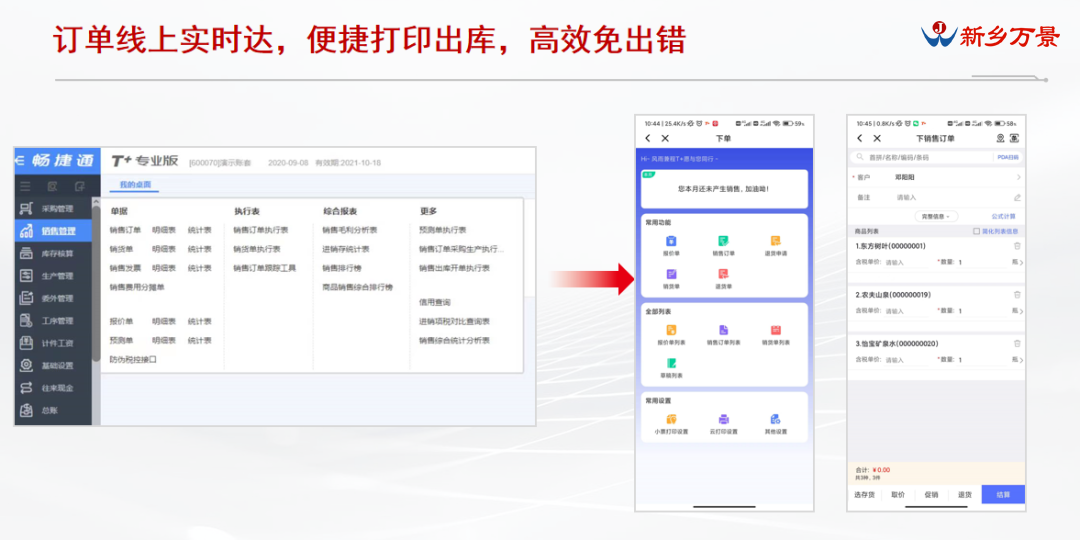Open 销售排行榜 report

point(342,268)
